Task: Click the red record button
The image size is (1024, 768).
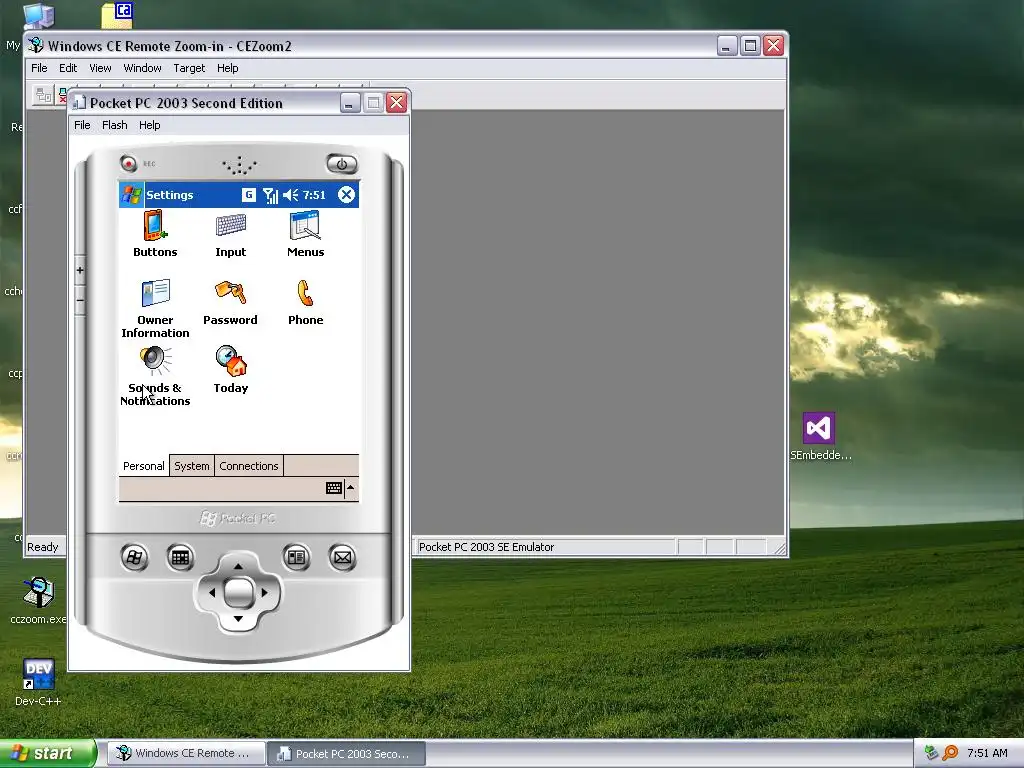Action: click(129, 163)
